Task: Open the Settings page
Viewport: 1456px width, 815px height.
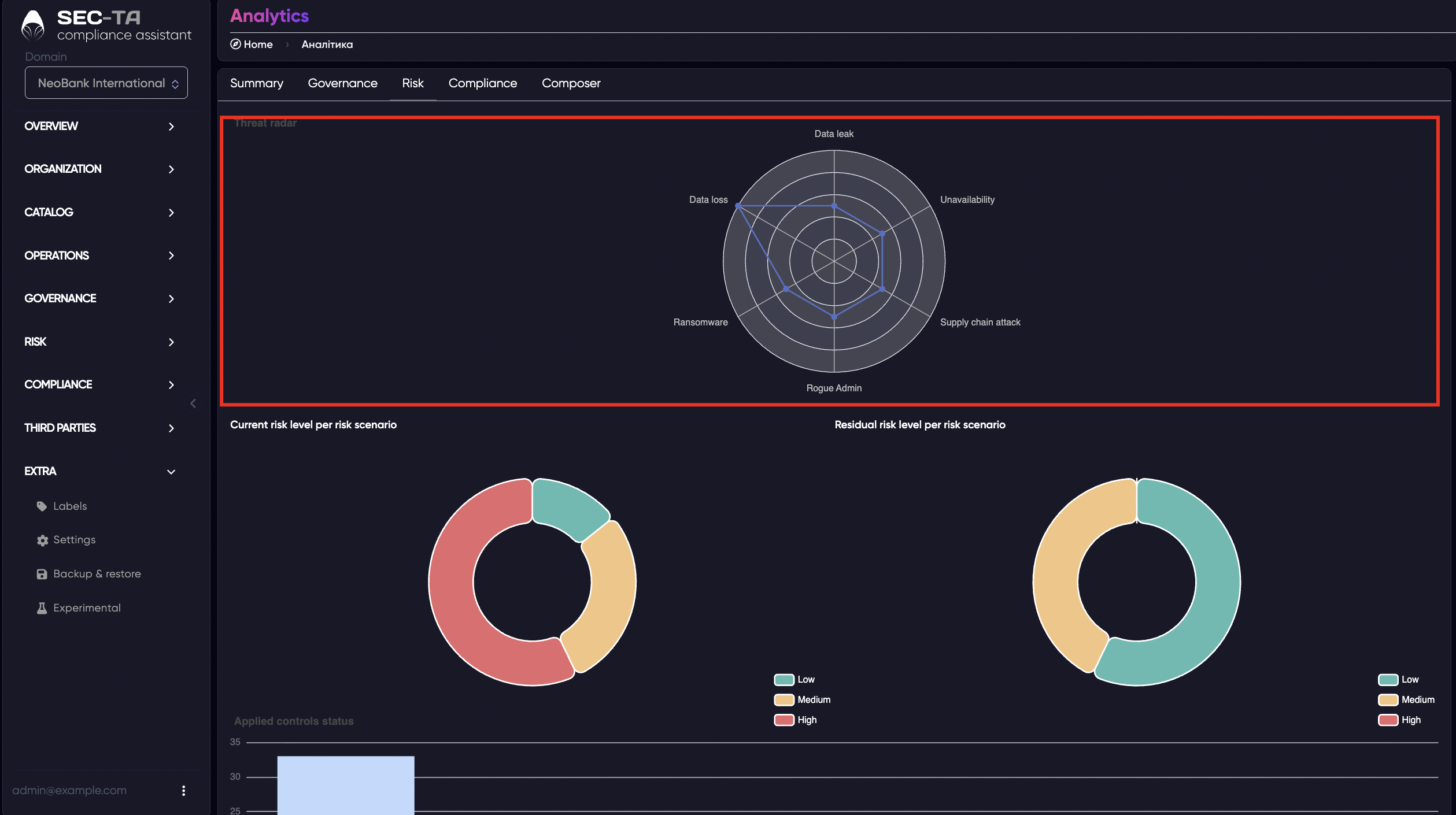Action: [75, 540]
